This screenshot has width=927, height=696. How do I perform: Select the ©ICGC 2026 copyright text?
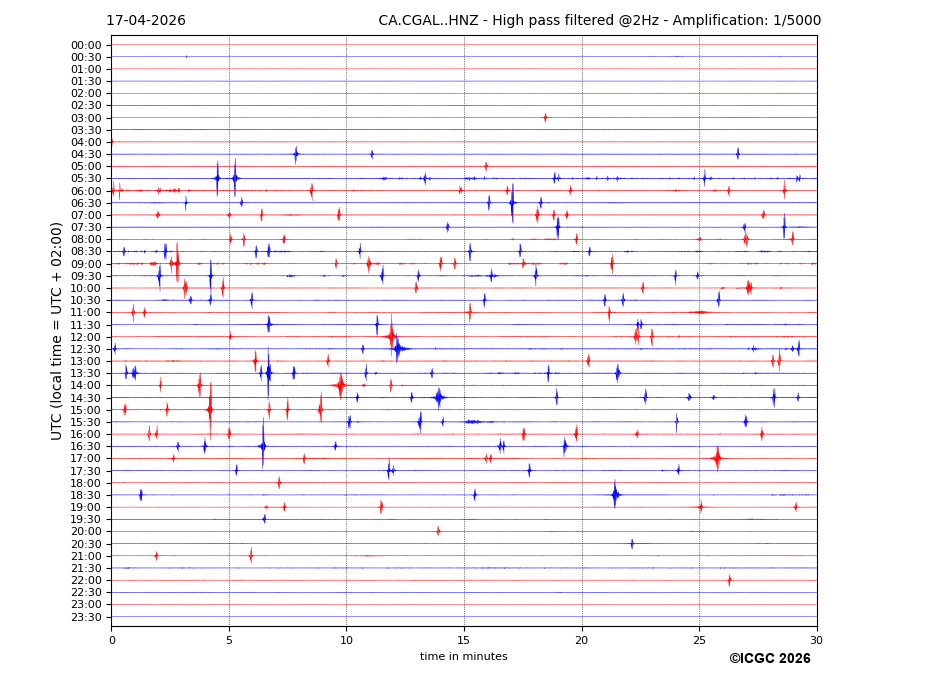click(x=769, y=658)
